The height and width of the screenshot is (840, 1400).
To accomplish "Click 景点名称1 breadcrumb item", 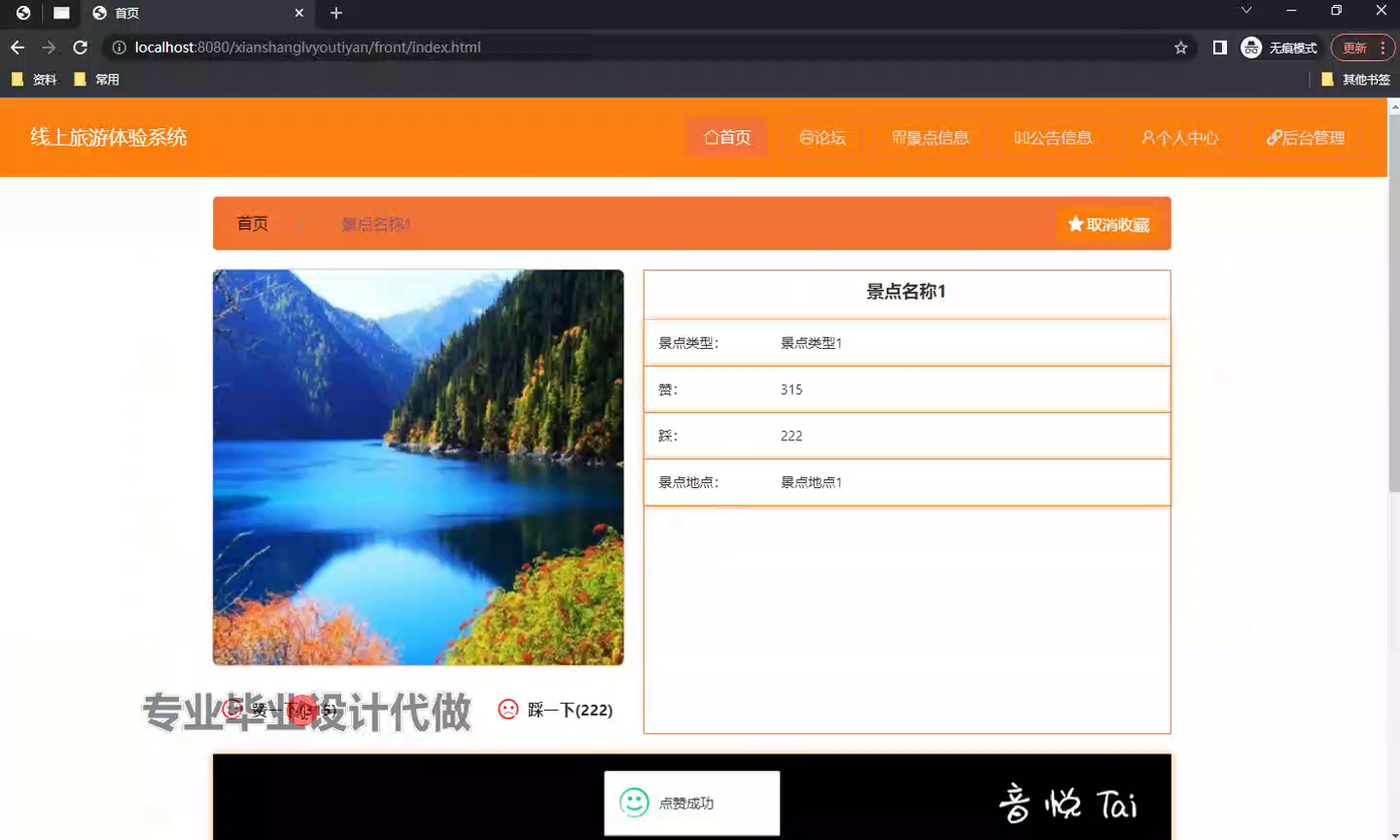I will (x=375, y=224).
